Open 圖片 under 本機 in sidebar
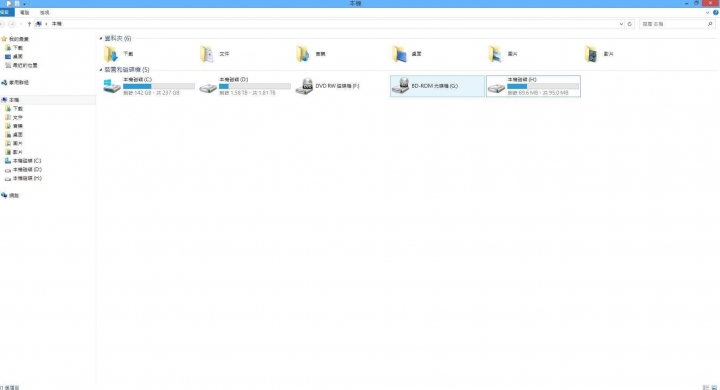This screenshot has height=390, width=720. point(14,143)
